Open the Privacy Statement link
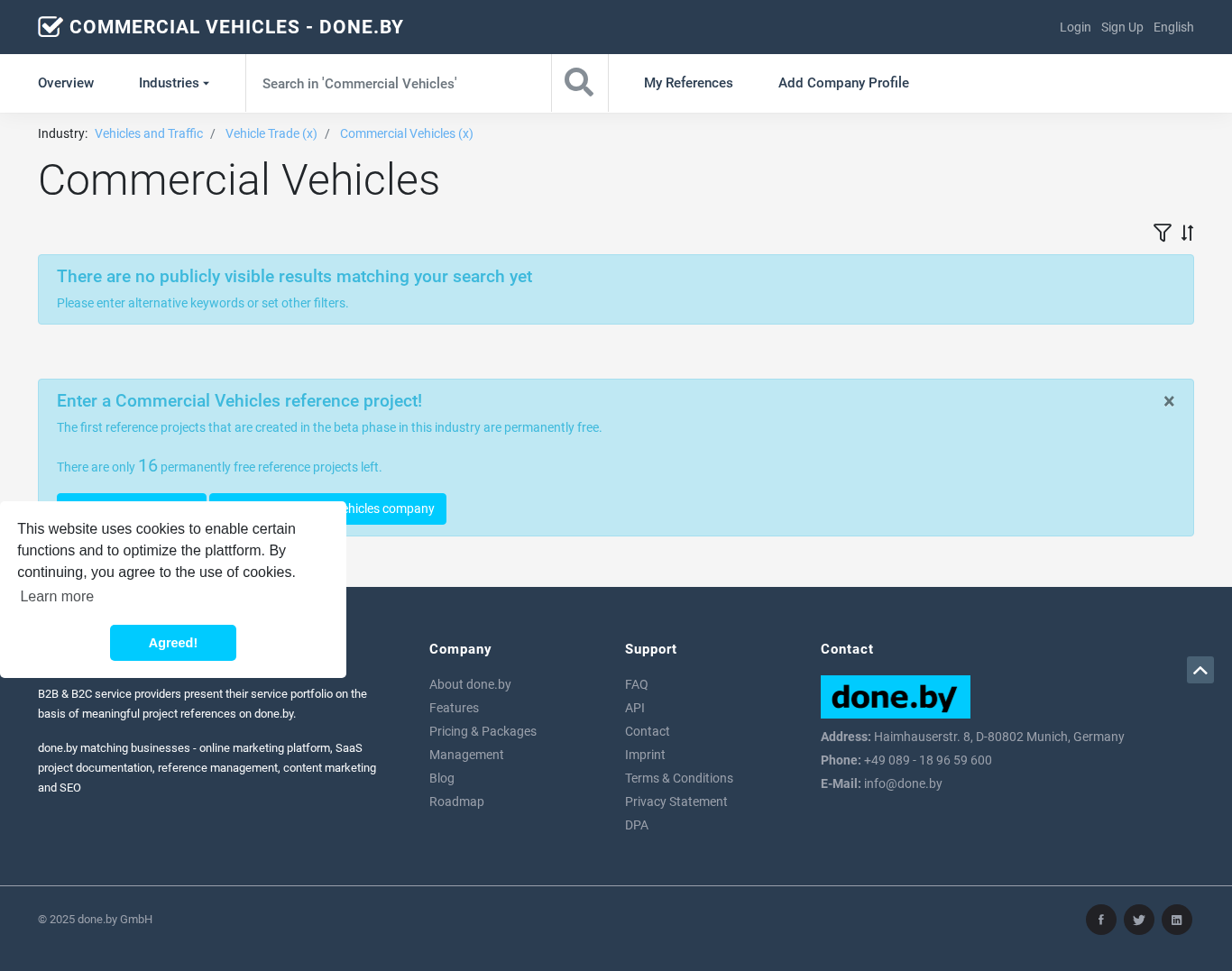Screen dimensions: 1232x971 point(676,802)
